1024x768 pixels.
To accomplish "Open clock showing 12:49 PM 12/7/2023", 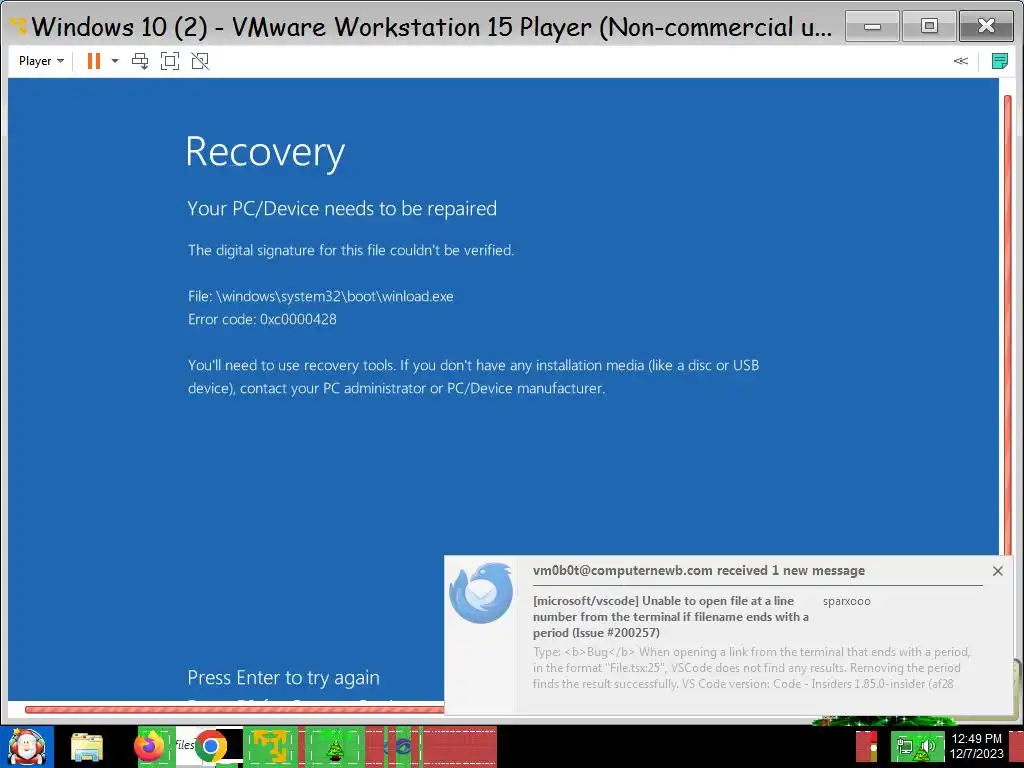I will tap(977, 746).
